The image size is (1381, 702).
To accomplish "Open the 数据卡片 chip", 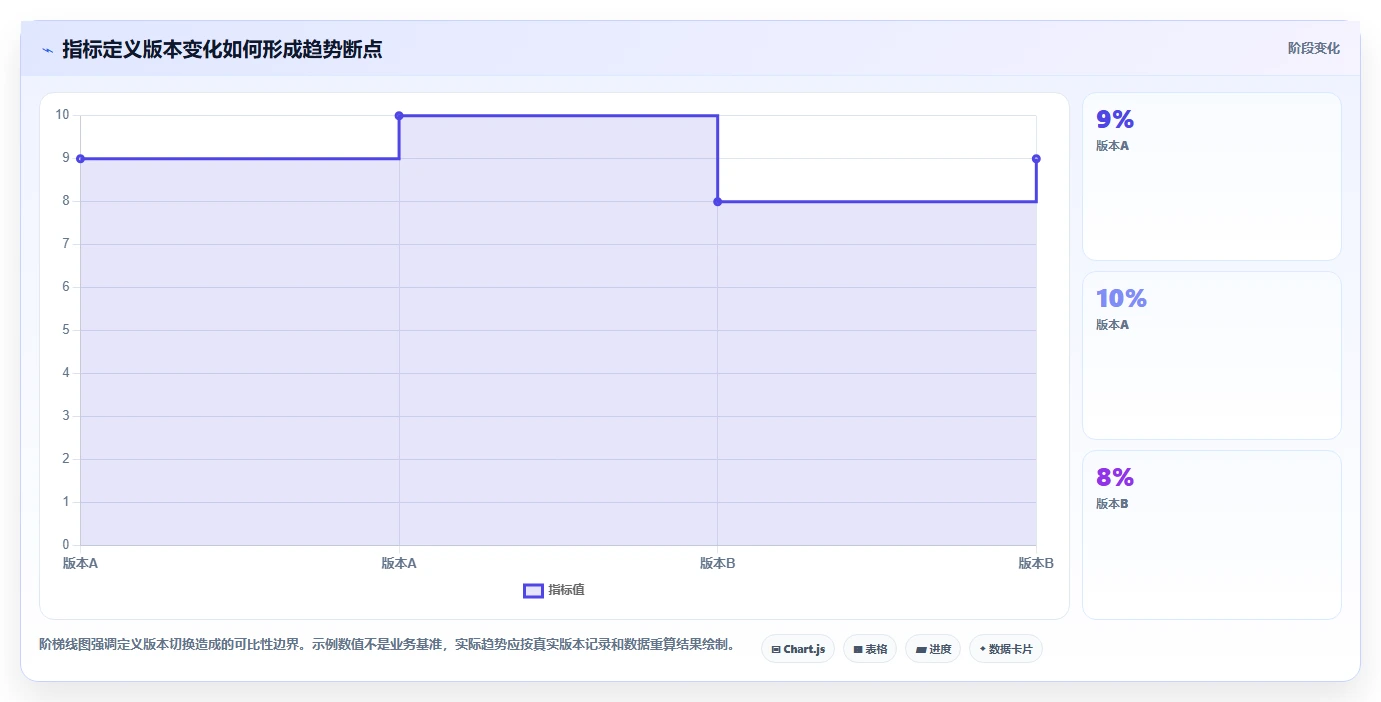I will (1006, 649).
